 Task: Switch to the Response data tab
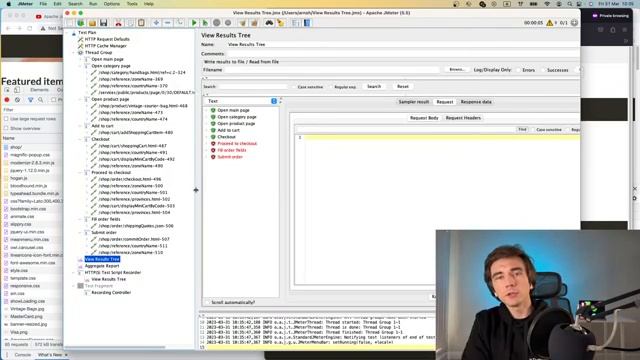[x=476, y=102]
